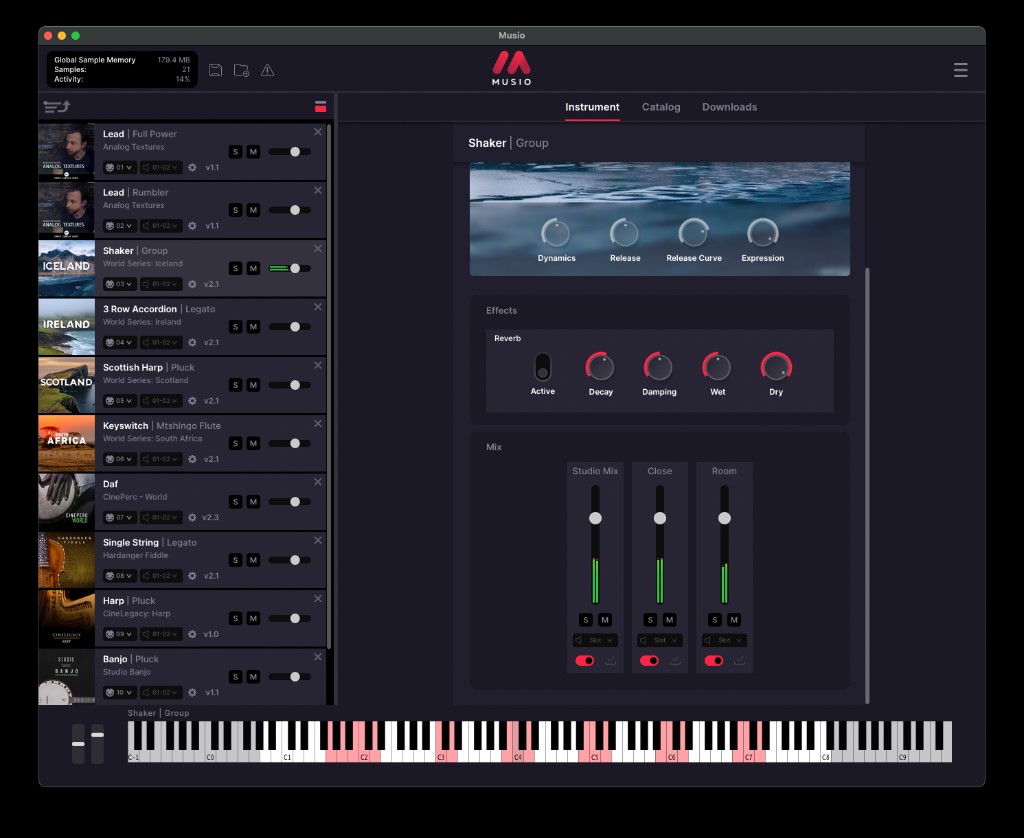The width and height of the screenshot is (1024, 838).
Task: Click the sort instruments icon above the list
Action: tap(57, 106)
